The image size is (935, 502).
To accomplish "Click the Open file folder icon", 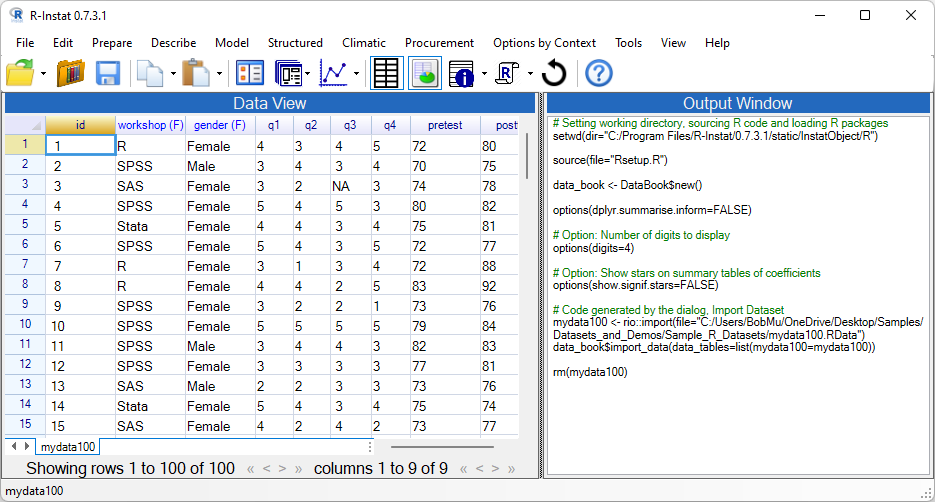I will [x=20, y=73].
